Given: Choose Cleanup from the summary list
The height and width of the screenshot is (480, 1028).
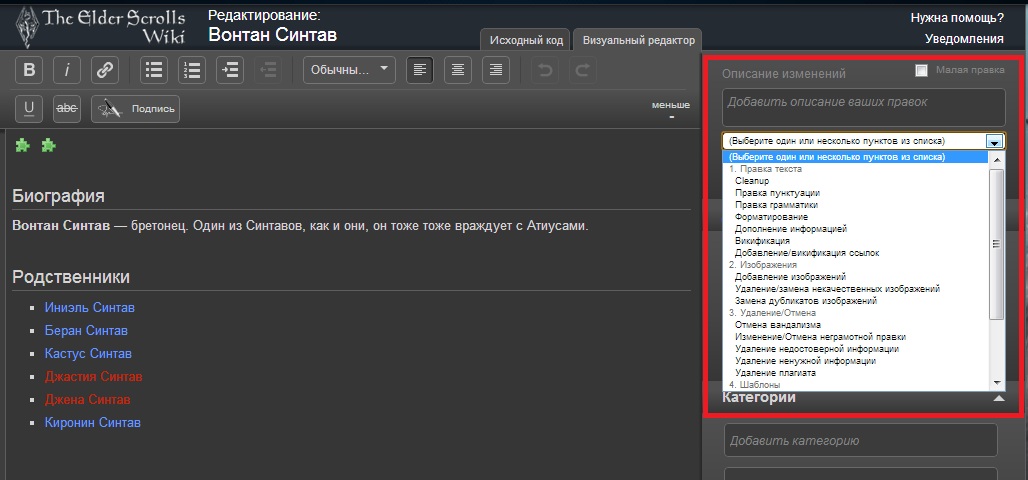Looking at the screenshot, I should [x=752, y=181].
